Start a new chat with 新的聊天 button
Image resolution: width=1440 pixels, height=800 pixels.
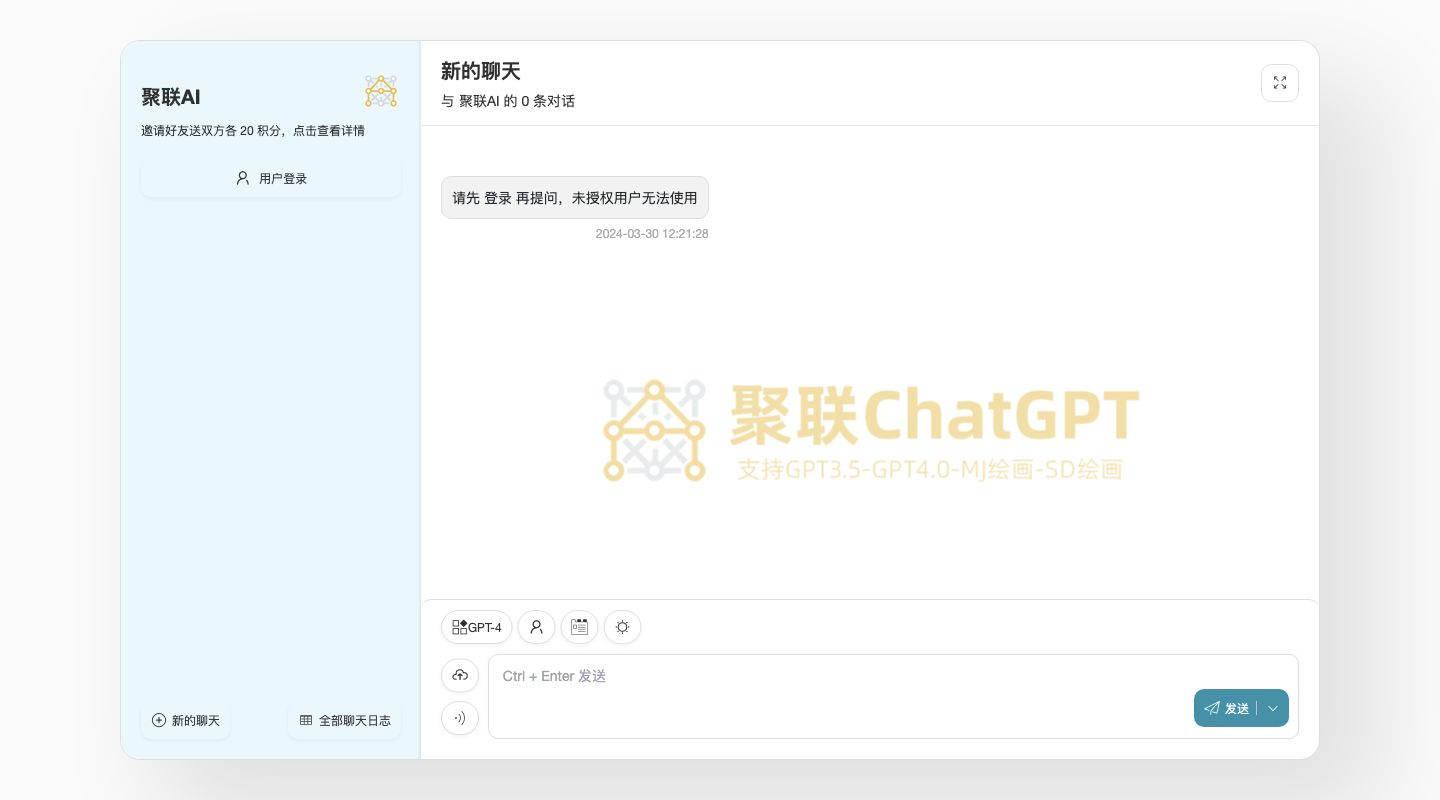point(185,721)
